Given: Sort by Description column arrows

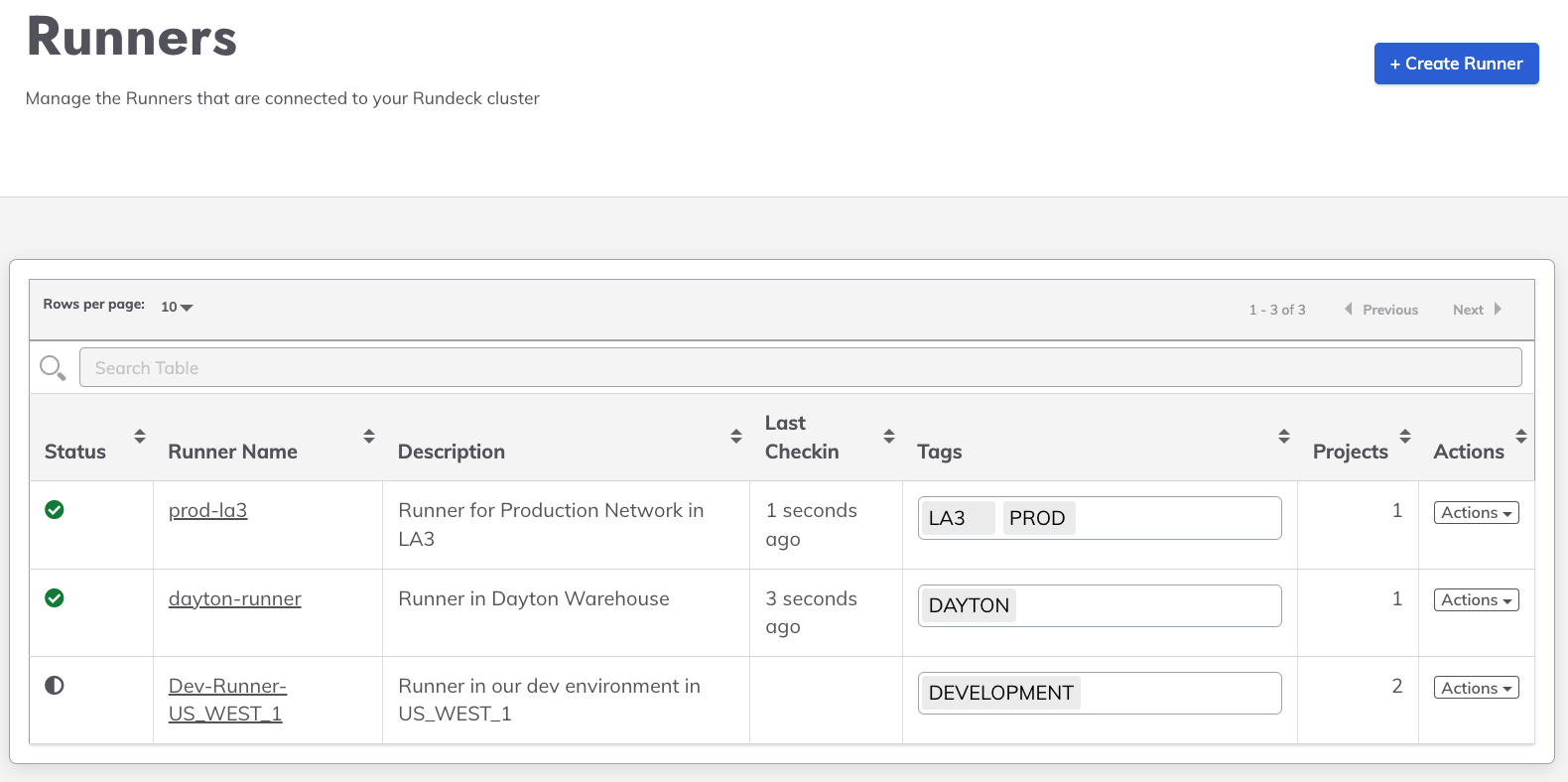Looking at the screenshot, I should (x=736, y=437).
